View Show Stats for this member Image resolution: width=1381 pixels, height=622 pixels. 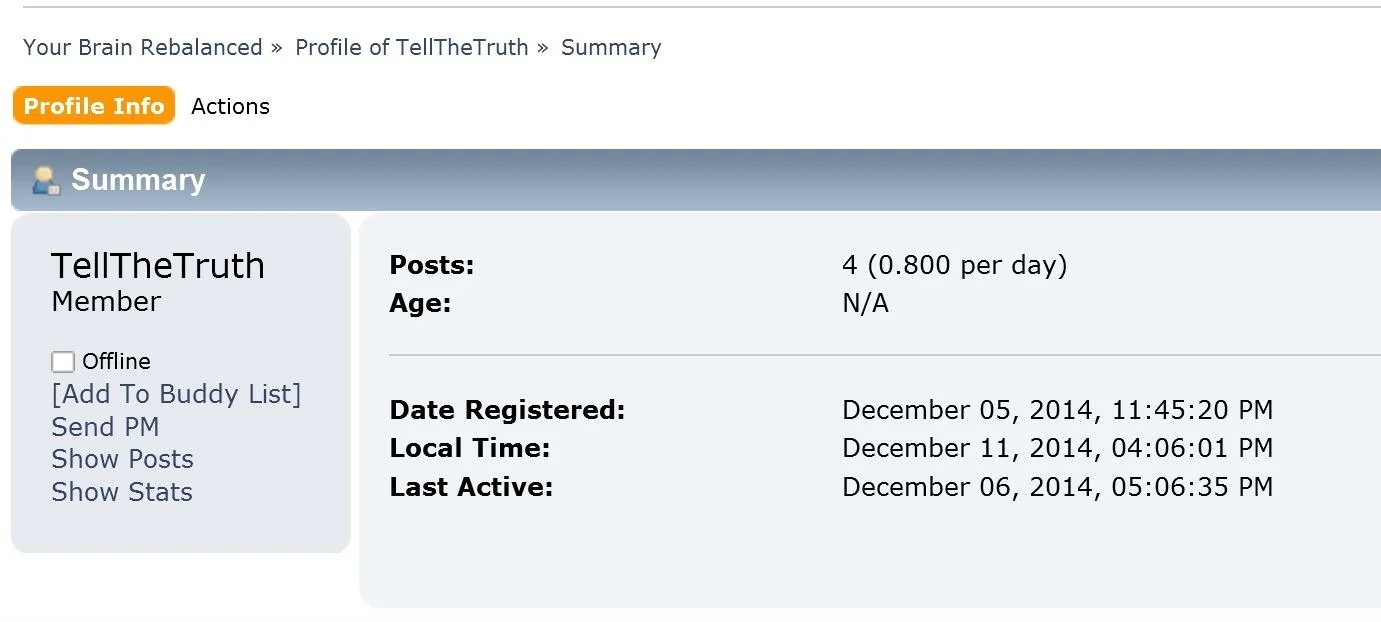click(122, 492)
